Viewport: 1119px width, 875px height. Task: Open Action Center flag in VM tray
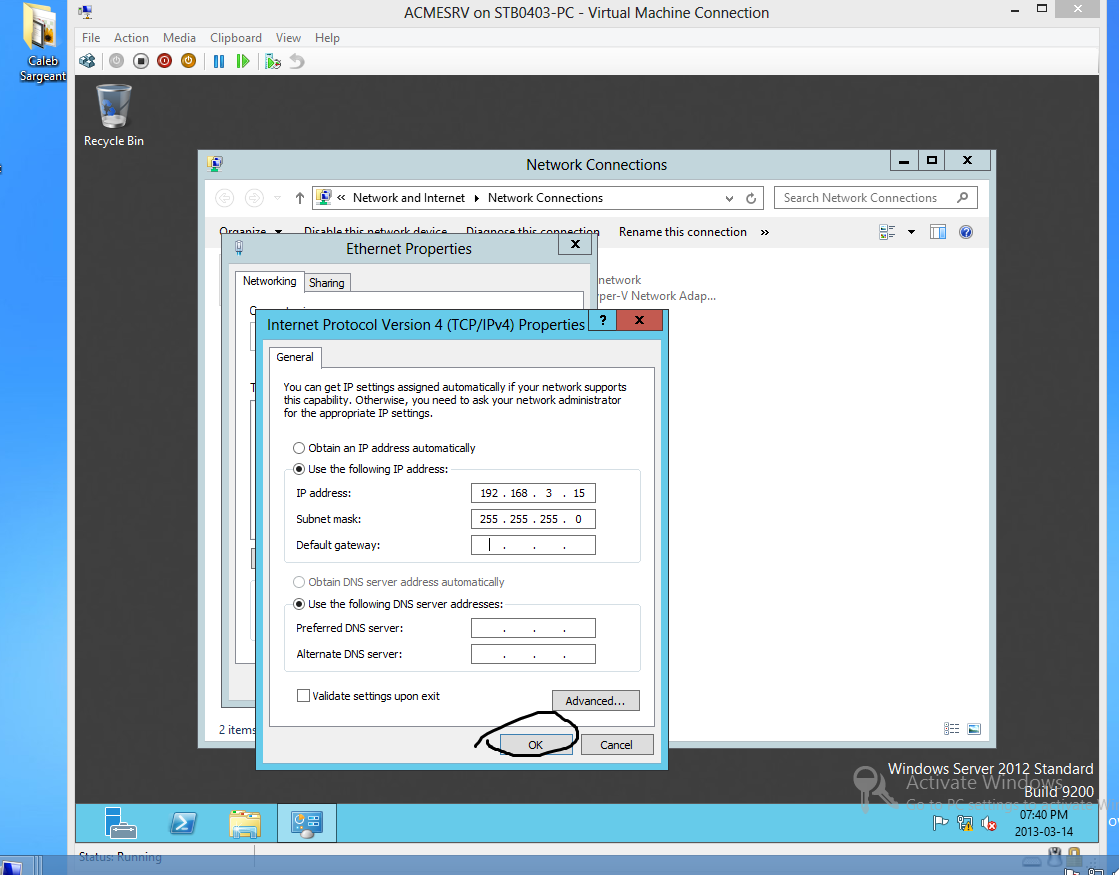pos(941,823)
